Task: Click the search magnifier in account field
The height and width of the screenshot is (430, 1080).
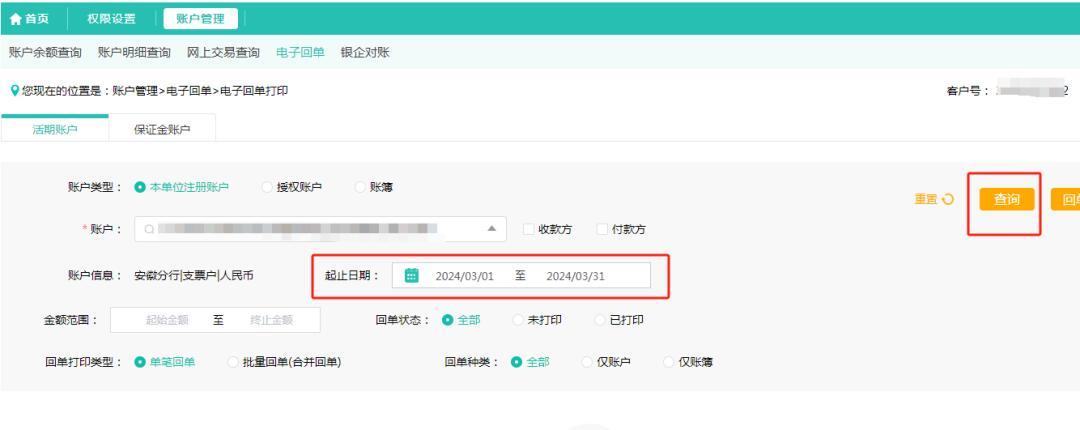Action: 148,229
